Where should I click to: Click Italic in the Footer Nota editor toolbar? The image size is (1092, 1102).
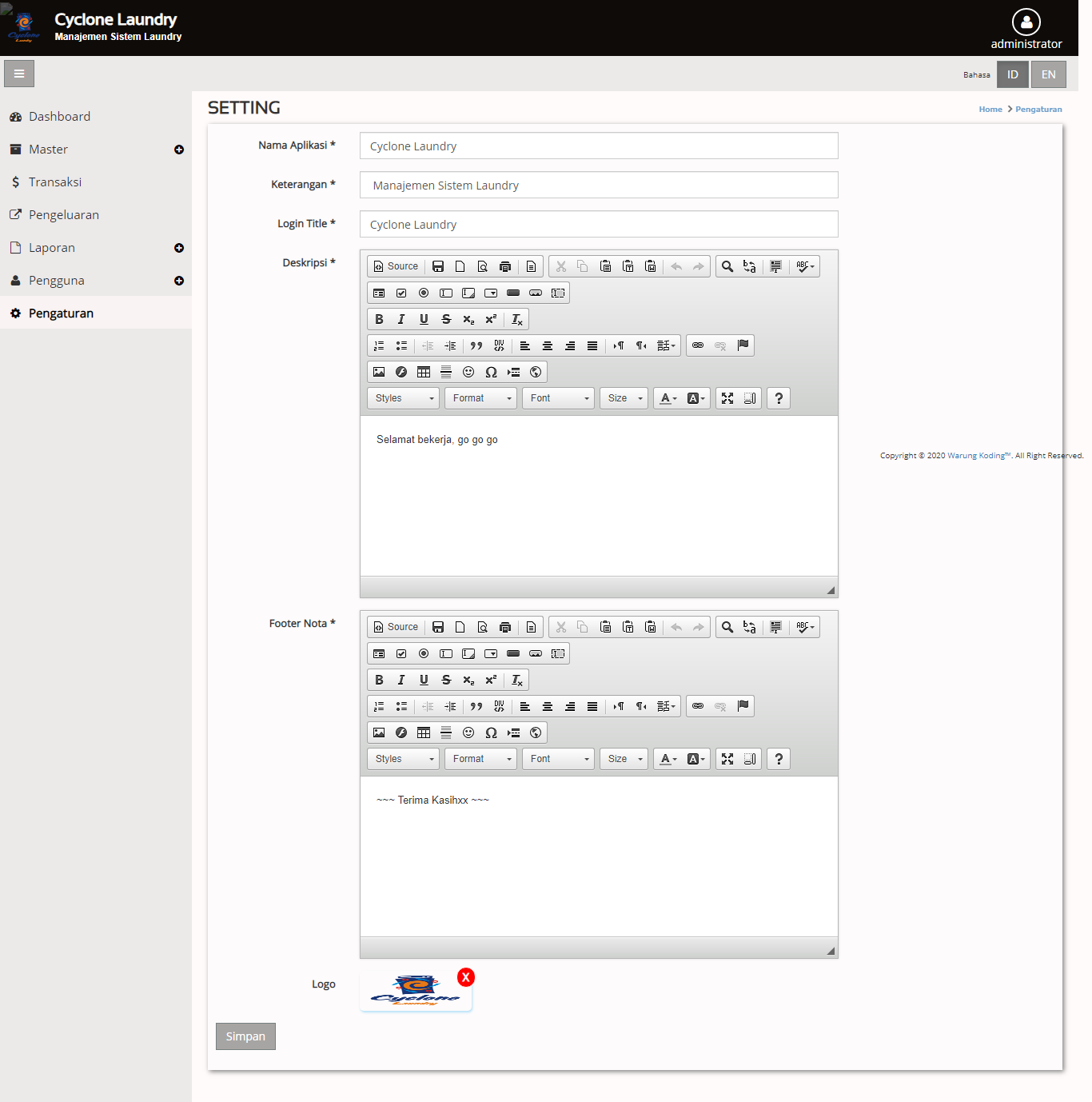point(401,680)
